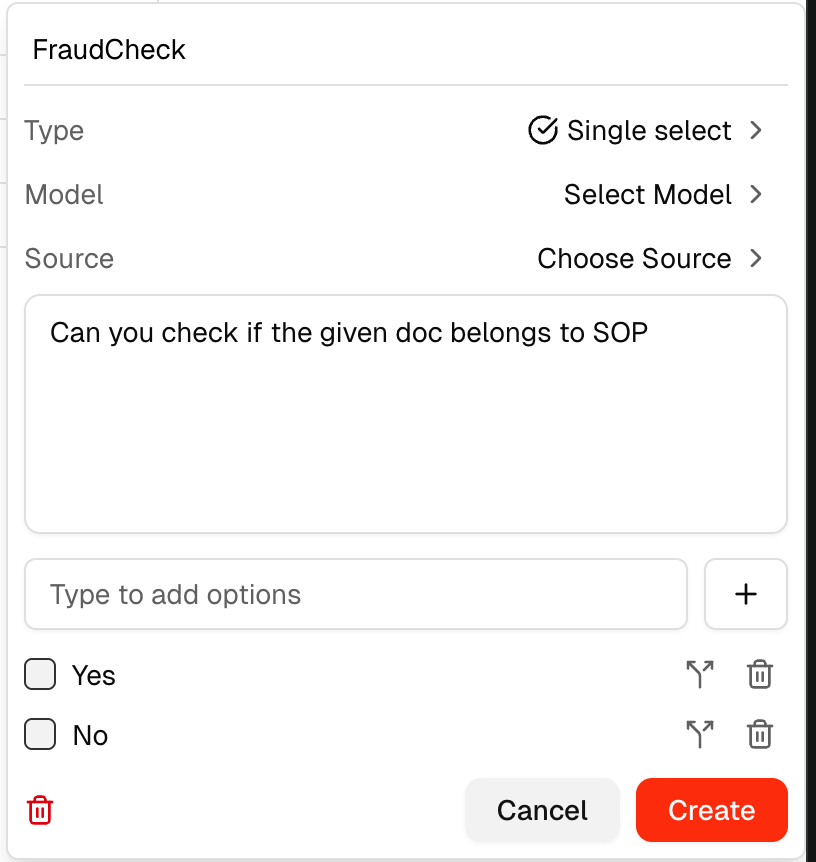Click the FraudCheck name field
This screenshot has height=862, width=816.
click(x=400, y=50)
